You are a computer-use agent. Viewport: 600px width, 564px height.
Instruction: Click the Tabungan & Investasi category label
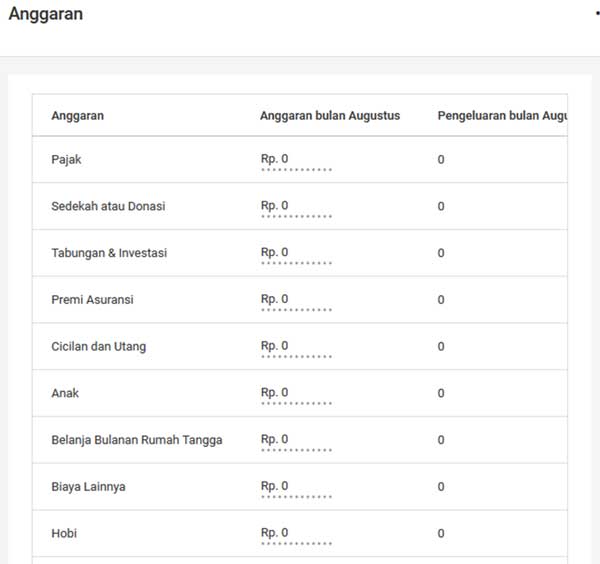click(x=109, y=253)
